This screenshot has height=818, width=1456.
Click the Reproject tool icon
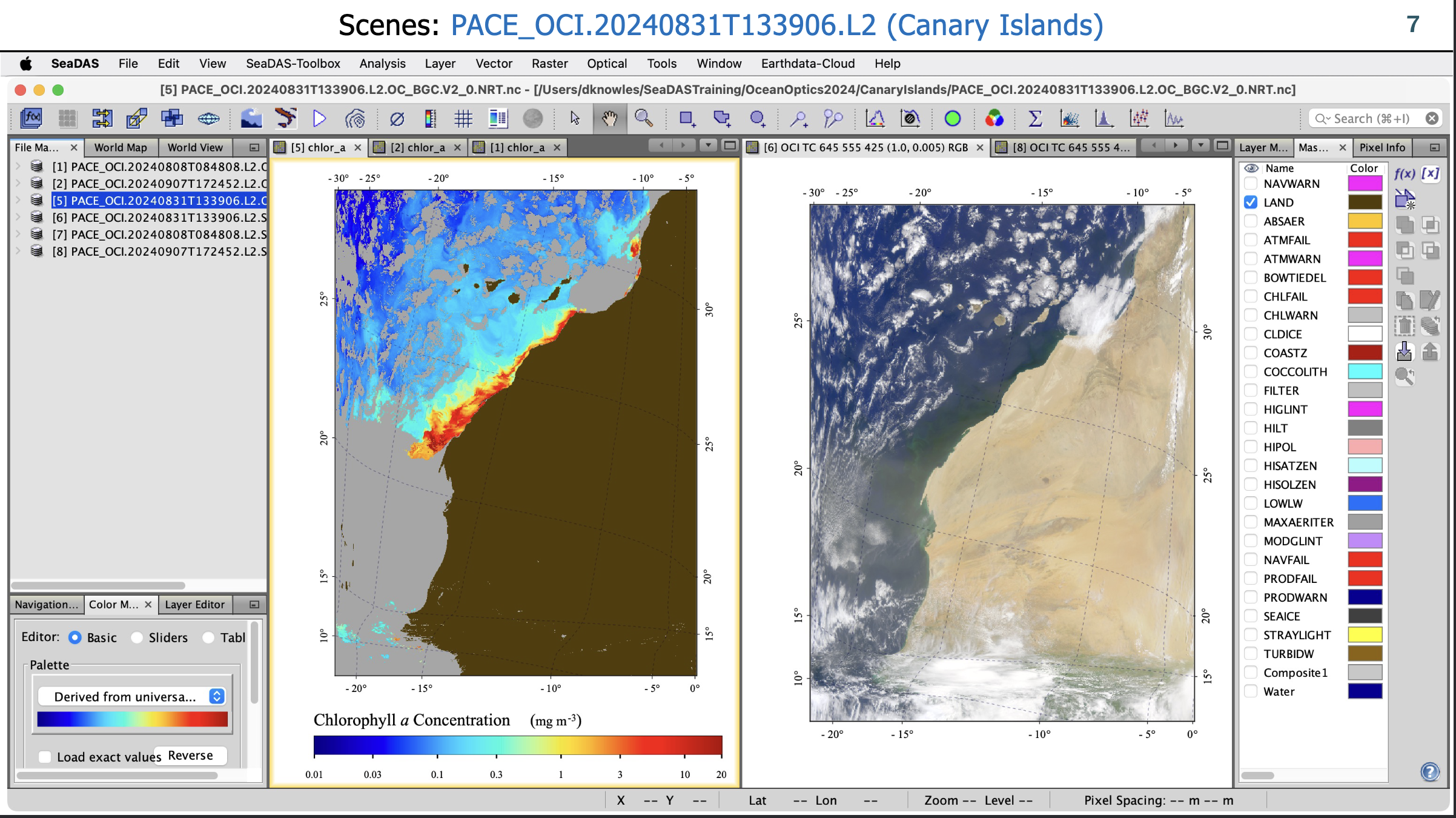(137, 118)
